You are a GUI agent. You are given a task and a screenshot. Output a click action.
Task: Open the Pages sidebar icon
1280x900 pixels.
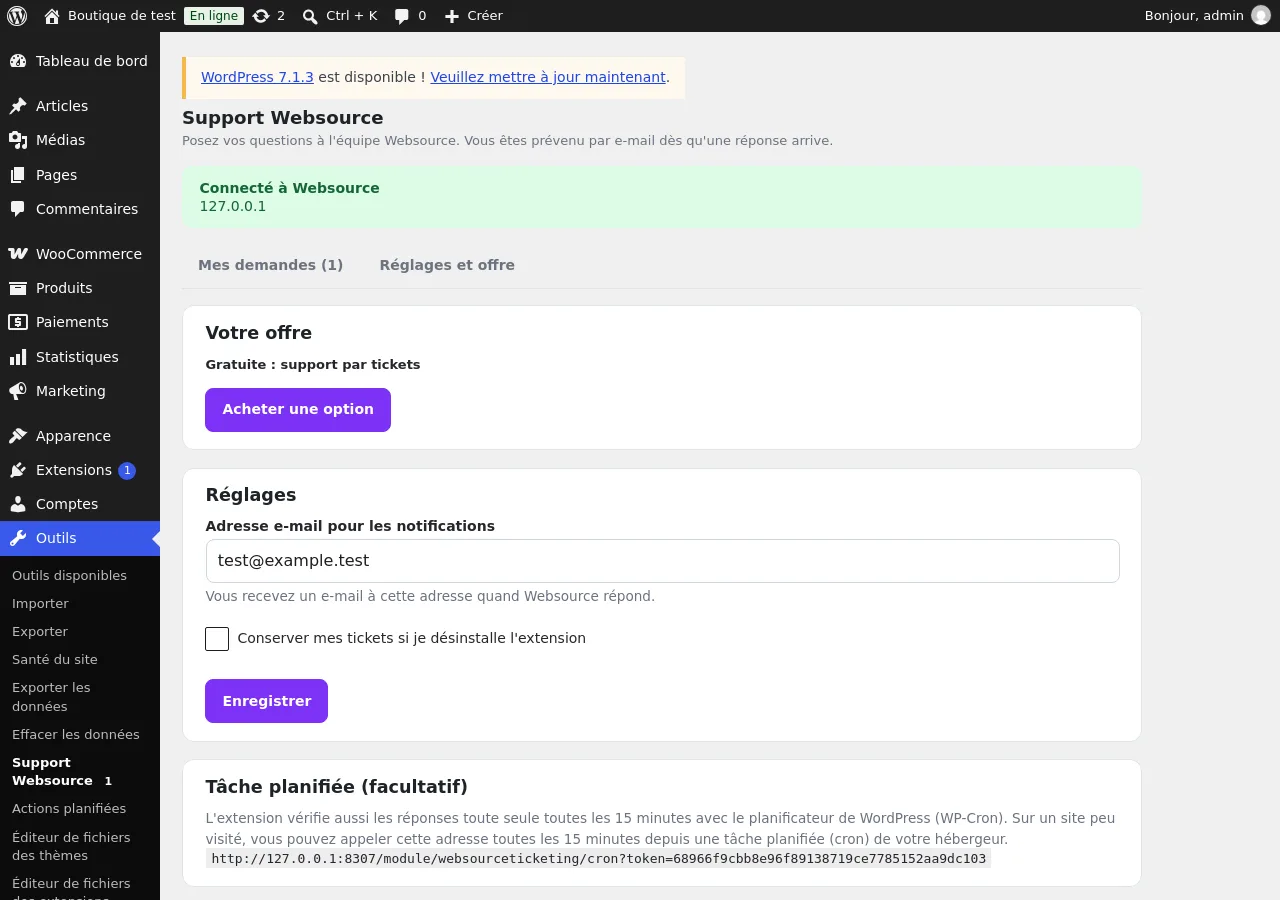pos(18,175)
